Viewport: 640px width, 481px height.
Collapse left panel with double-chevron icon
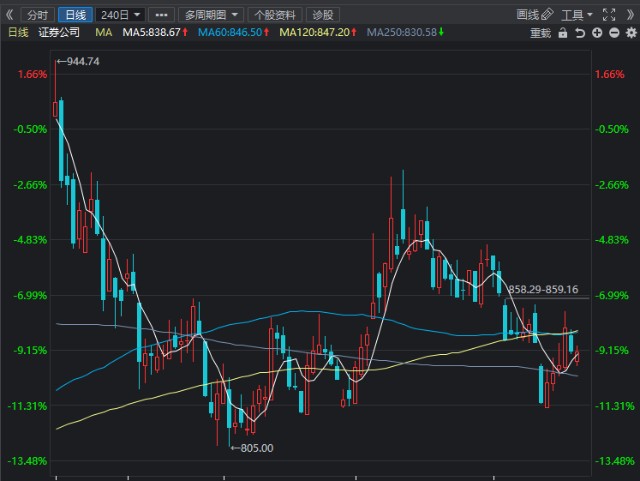tap(10, 15)
